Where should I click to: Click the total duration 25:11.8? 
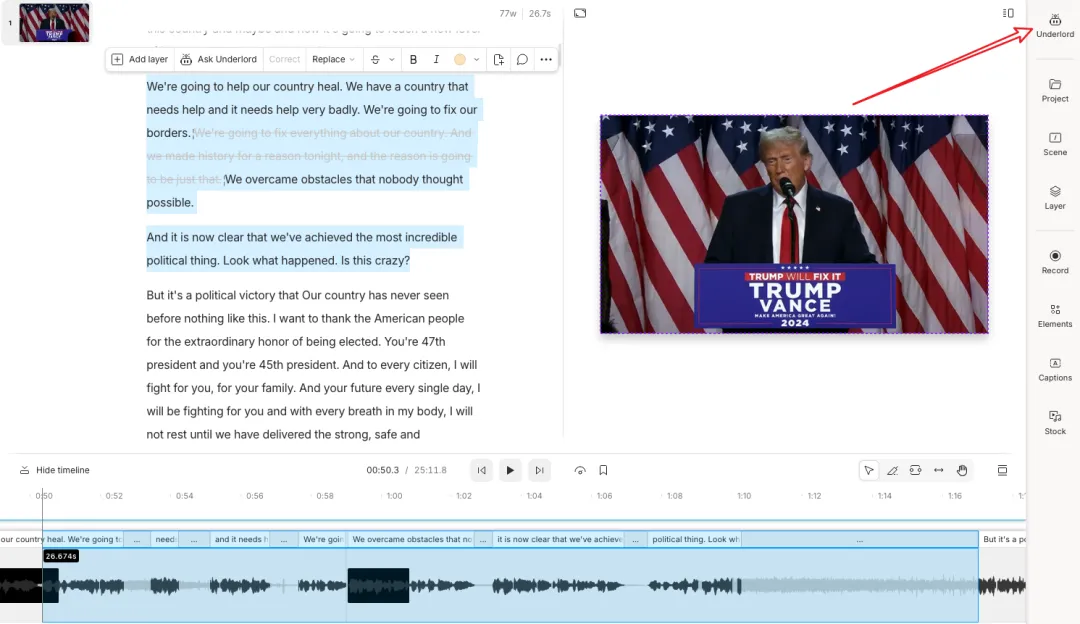click(430, 470)
